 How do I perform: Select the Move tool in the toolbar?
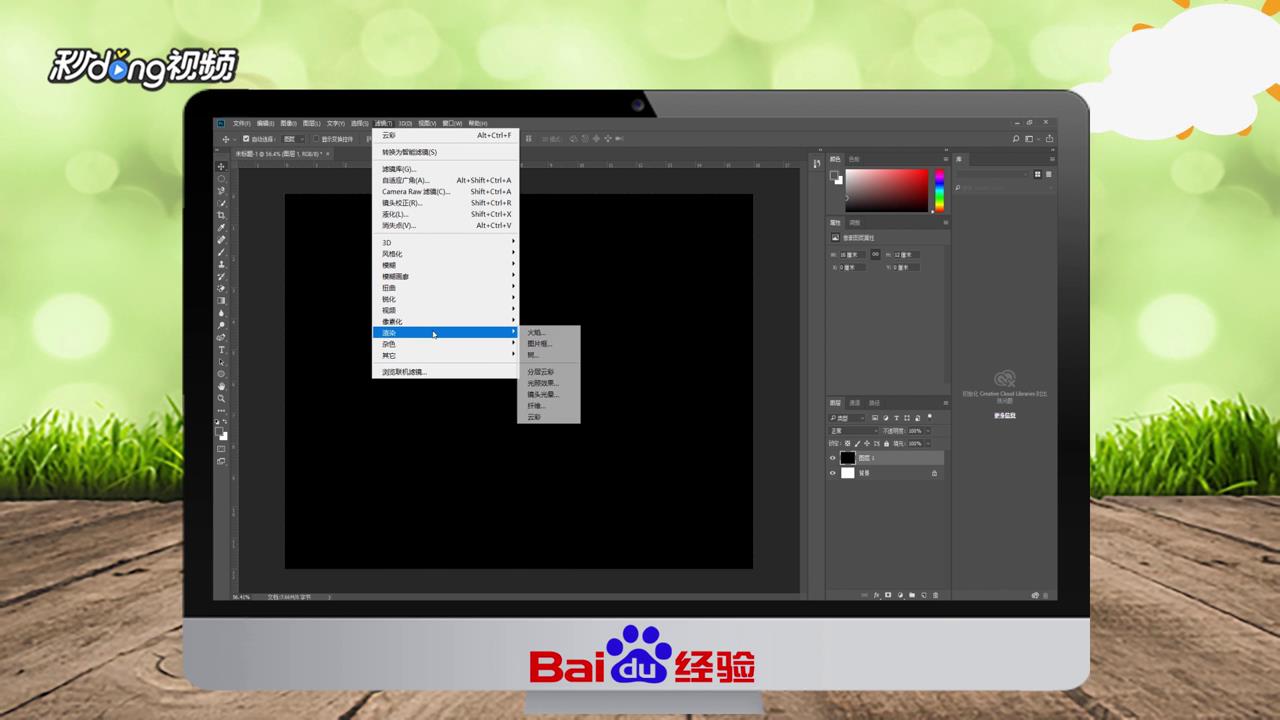[221, 165]
